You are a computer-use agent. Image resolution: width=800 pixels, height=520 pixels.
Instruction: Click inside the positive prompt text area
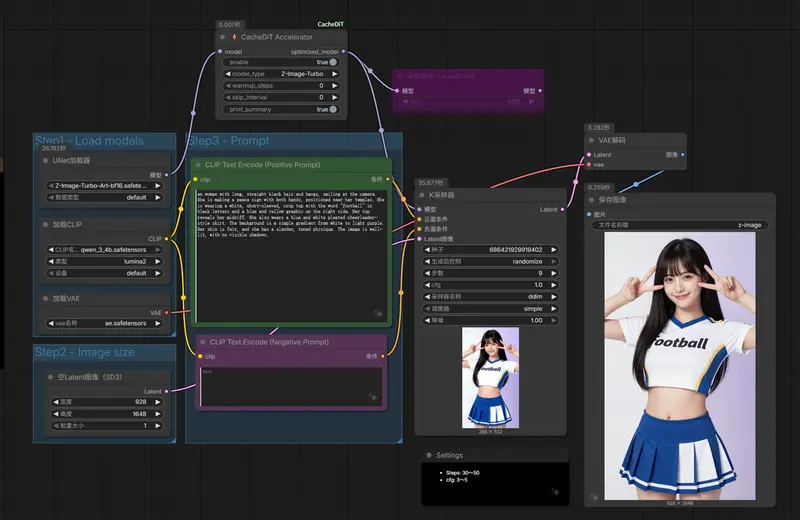point(291,256)
